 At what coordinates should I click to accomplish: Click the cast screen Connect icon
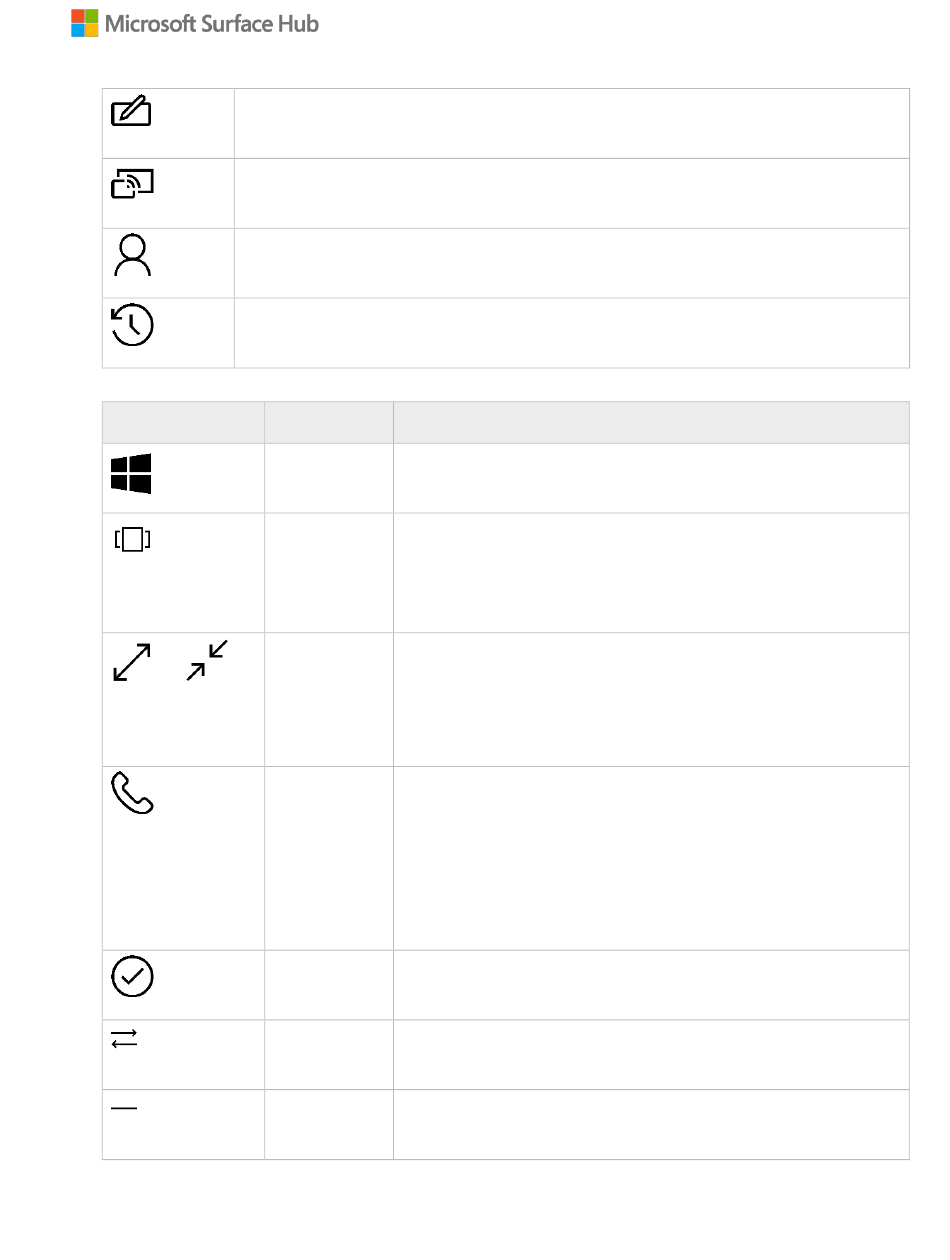(x=133, y=185)
